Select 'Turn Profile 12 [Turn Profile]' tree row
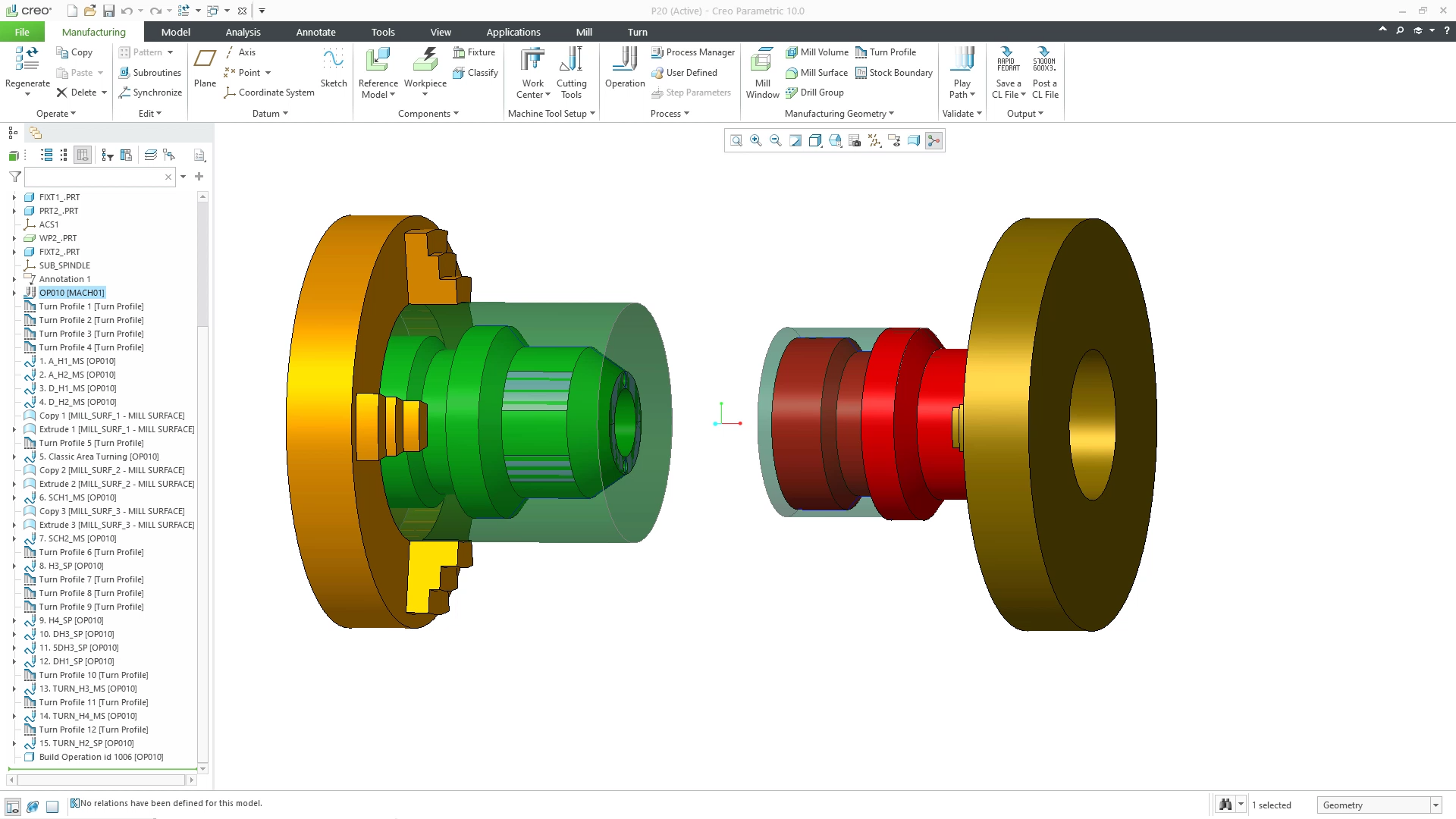 point(93,730)
